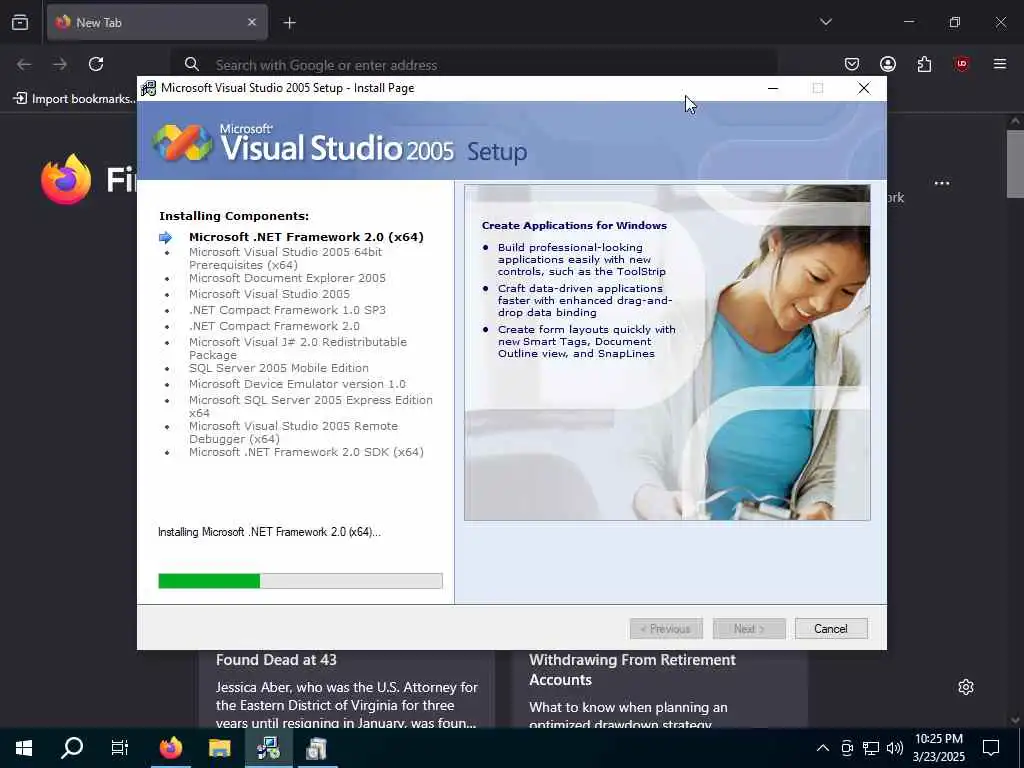Click the volume speaker icon in tray
The image size is (1024, 768).
pyautogui.click(x=895, y=748)
